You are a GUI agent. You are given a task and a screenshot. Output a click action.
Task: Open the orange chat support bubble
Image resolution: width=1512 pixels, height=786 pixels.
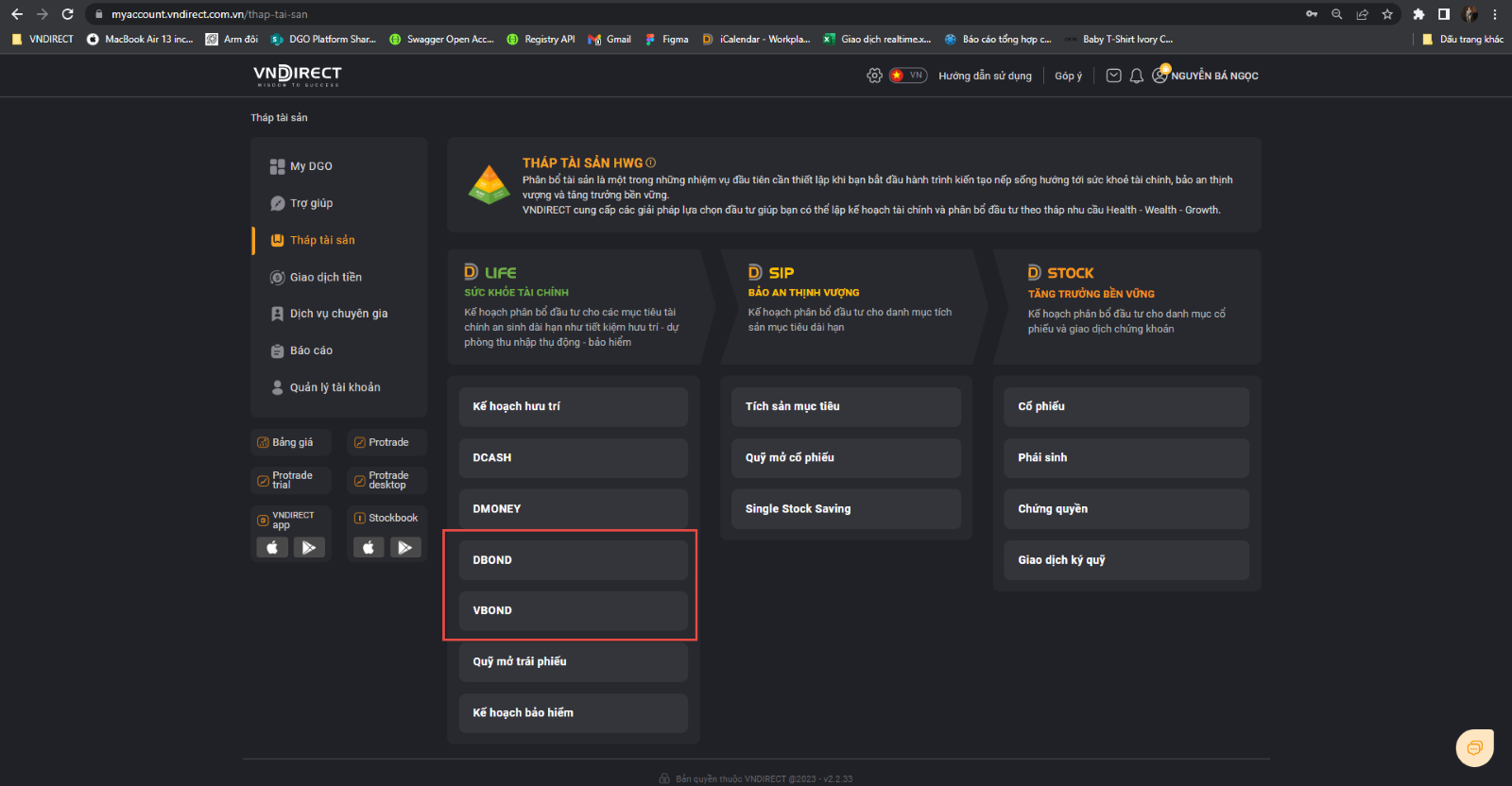1474,748
